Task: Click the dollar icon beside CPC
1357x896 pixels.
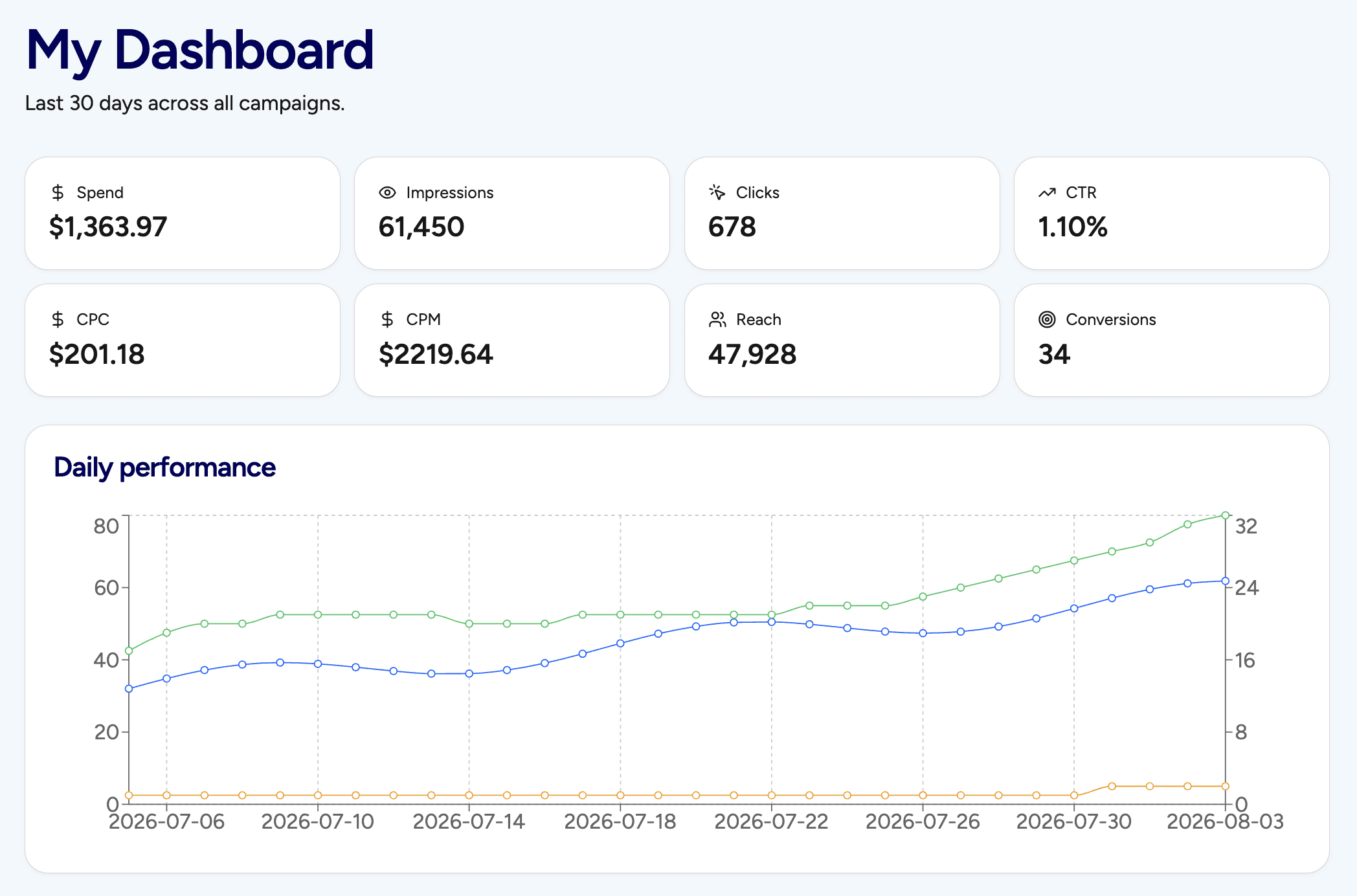Action: click(x=58, y=319)
